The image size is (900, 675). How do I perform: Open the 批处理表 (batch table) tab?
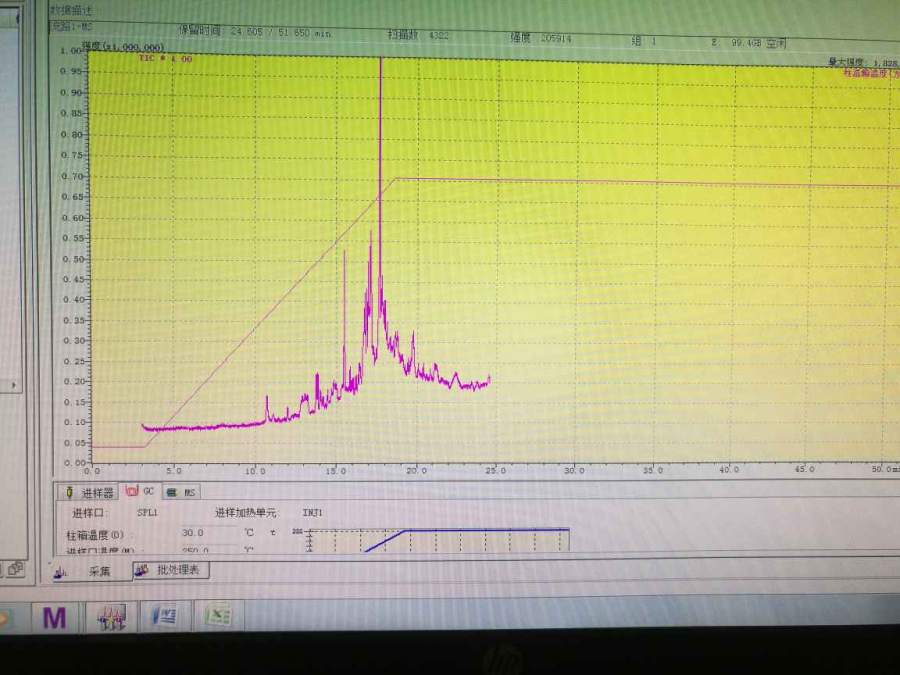(x=170, y=570)
